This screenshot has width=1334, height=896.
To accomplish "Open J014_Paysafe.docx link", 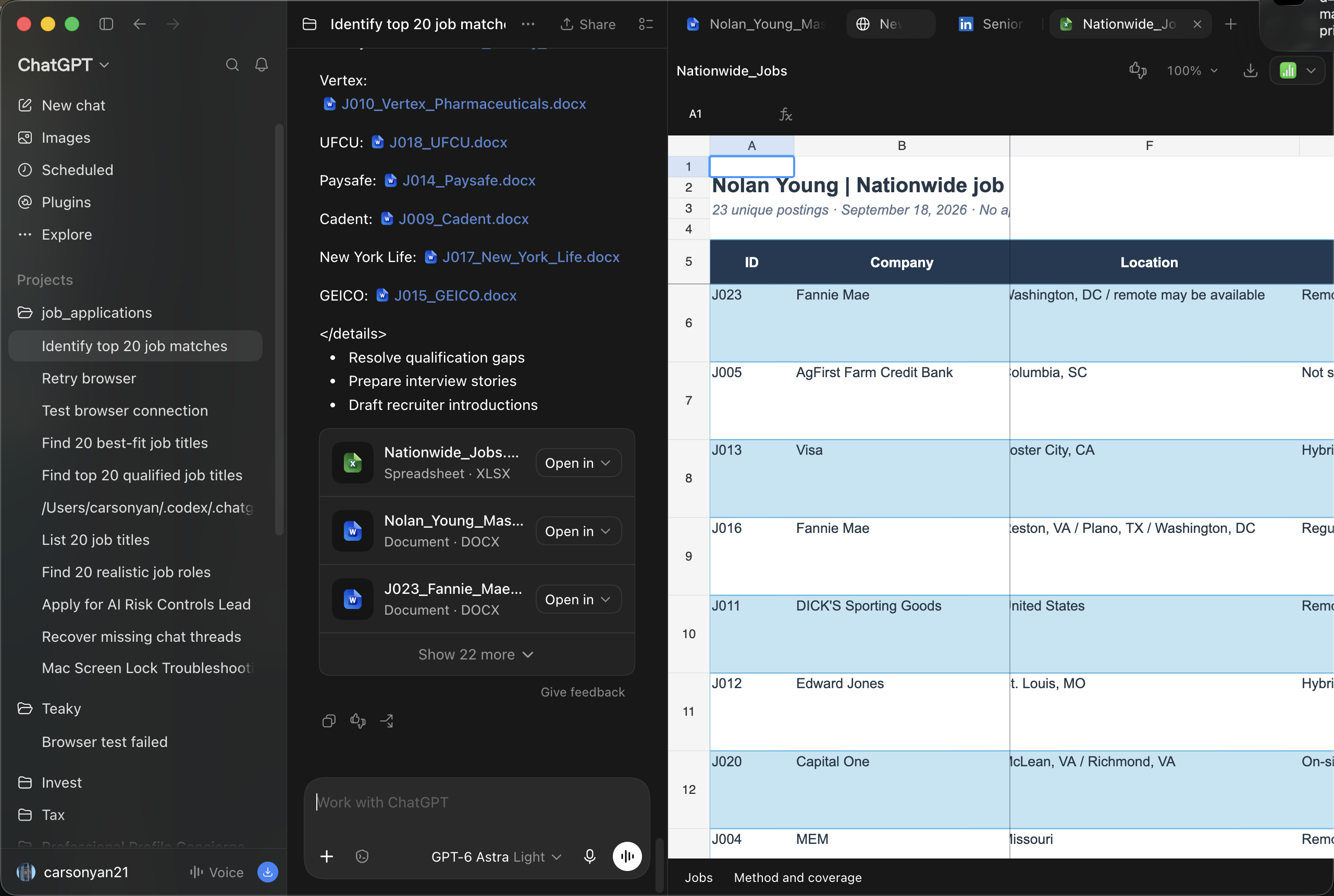I will pyautogui.click(x=468, y=181).
